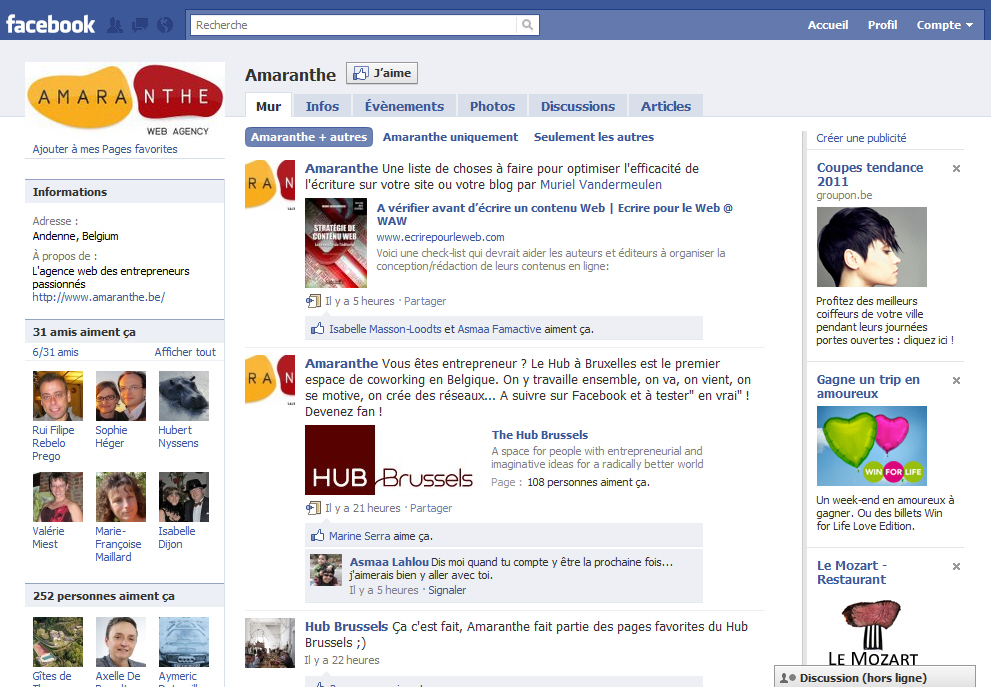Switch to the Articles tab
The height and width of the screenshot is (687, 991).
pos(666,106)
